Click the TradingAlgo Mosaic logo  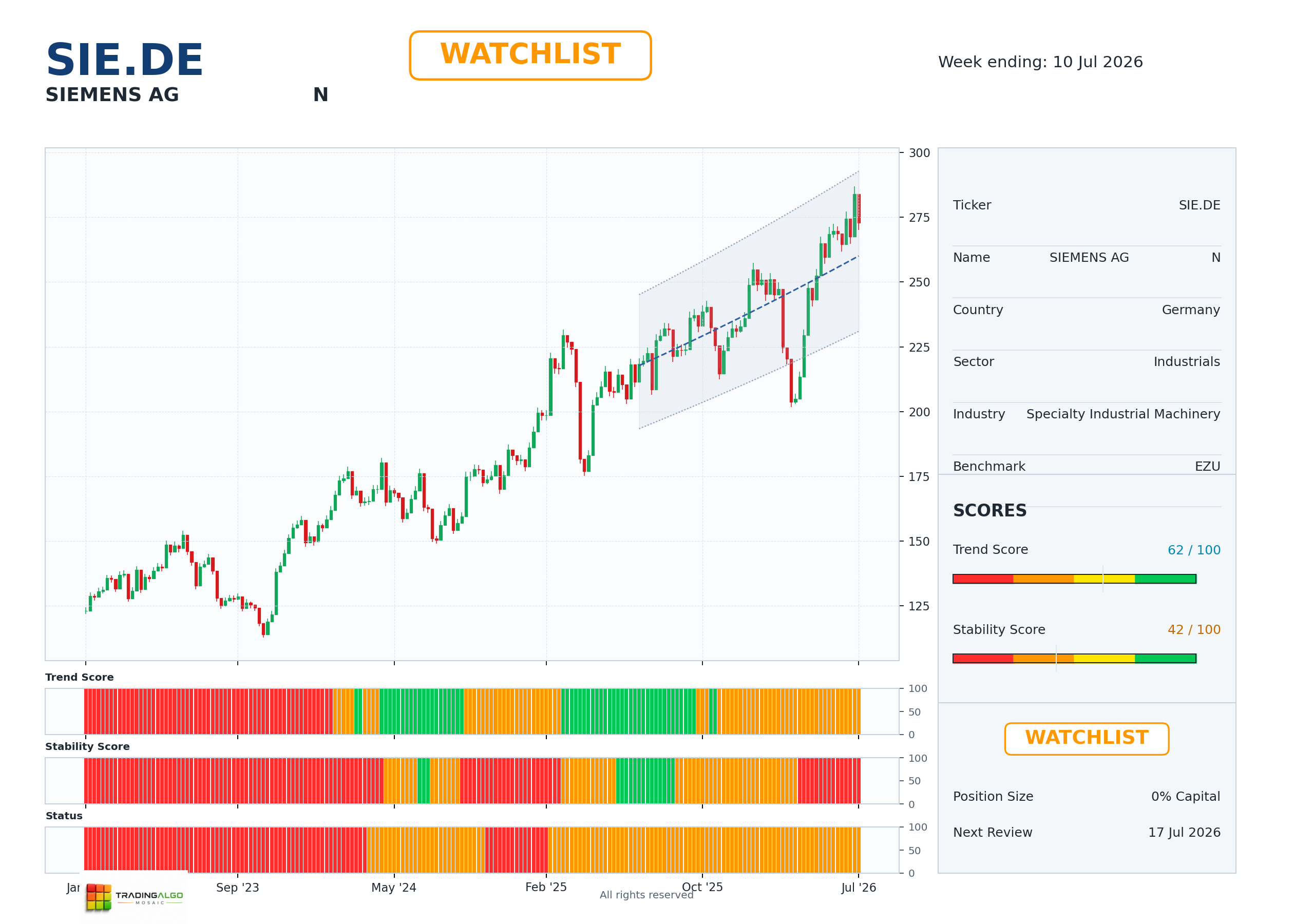pyautogui.click(x=135, y=897)
